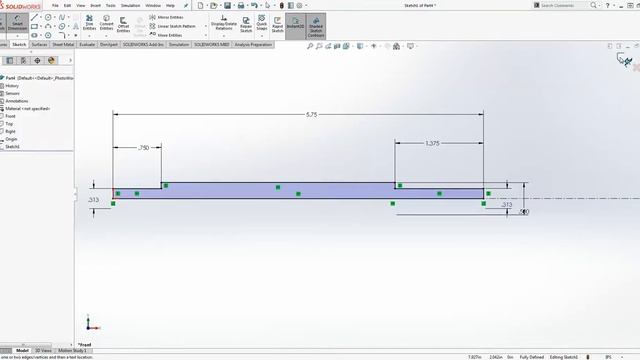The image size is (640, 360).
Task: Select the sketch Text tool
Action: [x=76, y=26]
